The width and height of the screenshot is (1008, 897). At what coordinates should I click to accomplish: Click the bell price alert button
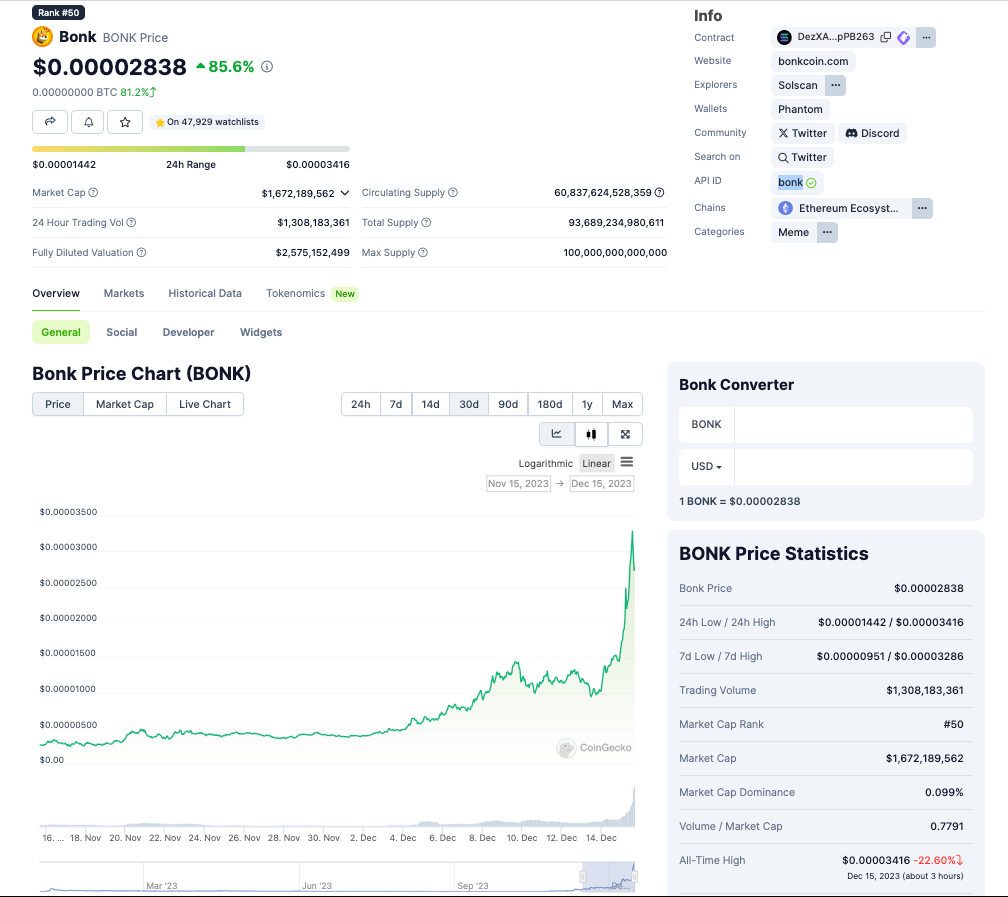tap(88, 122)
